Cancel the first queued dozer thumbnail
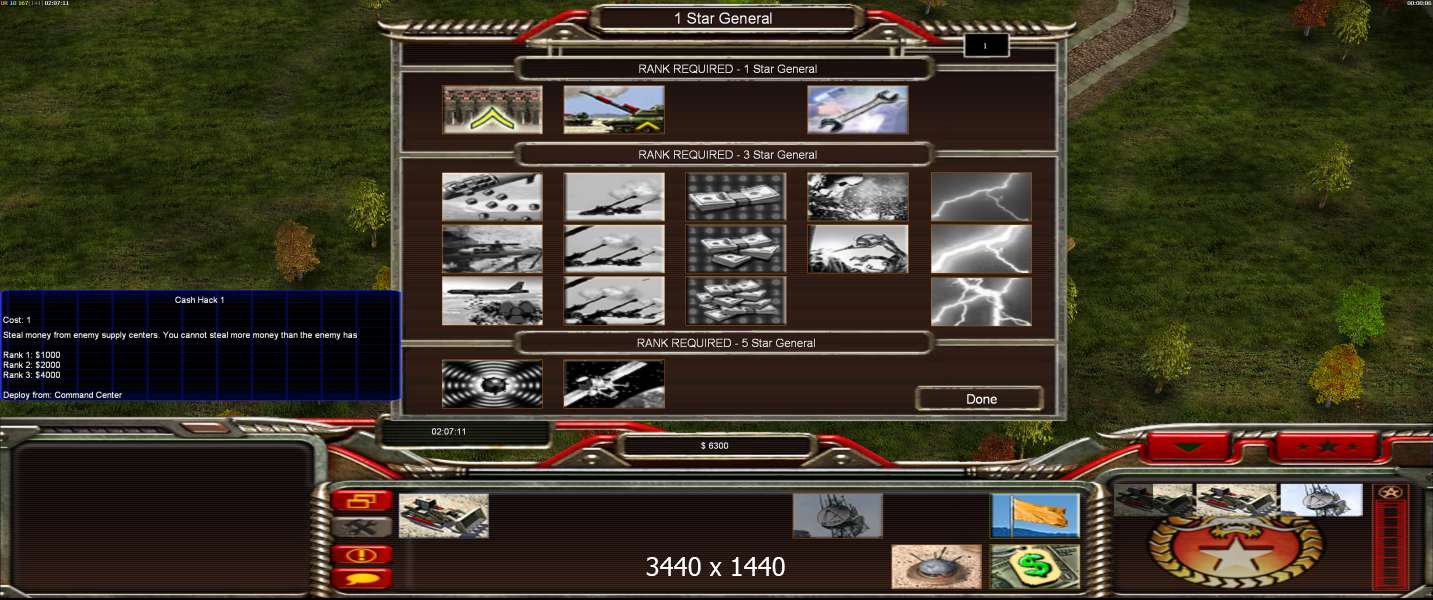1433x600 pixels. pyautogui.click(x=1154, y=500)
